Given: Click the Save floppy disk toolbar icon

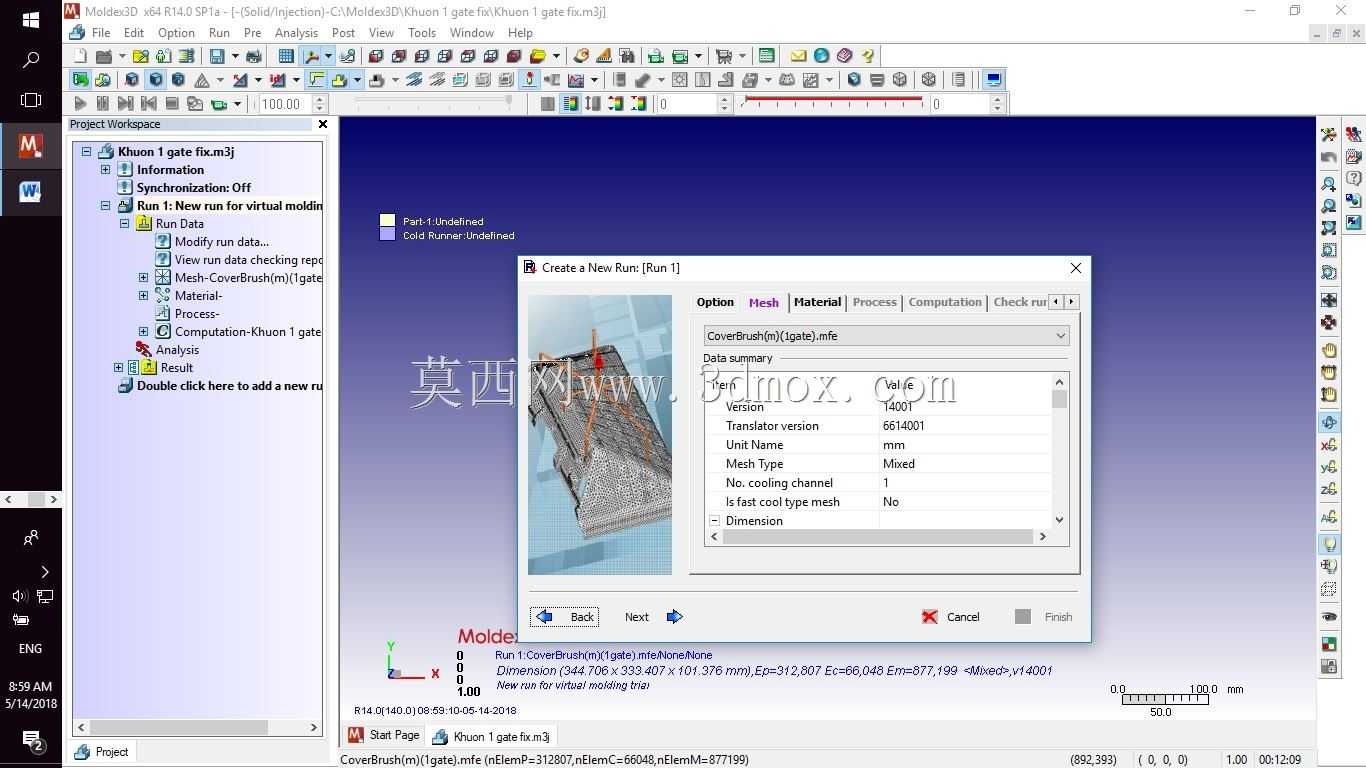Looking at the screenshot, I should [x=217, y=56].
